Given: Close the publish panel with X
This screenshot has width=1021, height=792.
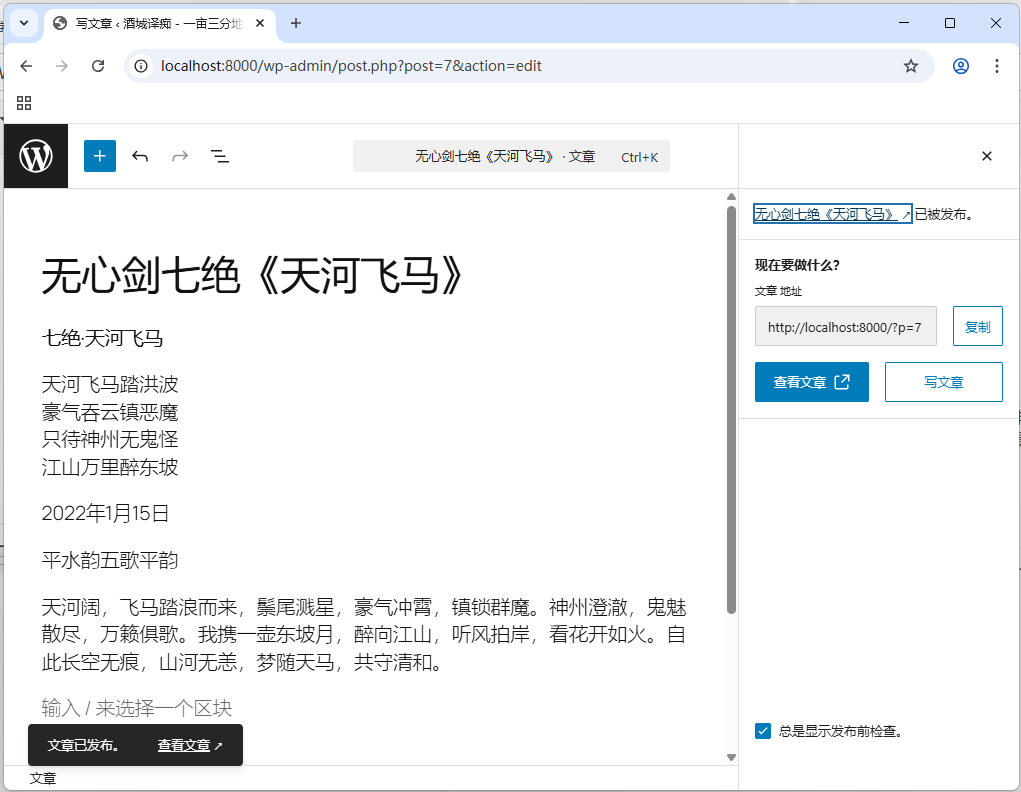Looking at the screenshot, I should tap(986, 156).
